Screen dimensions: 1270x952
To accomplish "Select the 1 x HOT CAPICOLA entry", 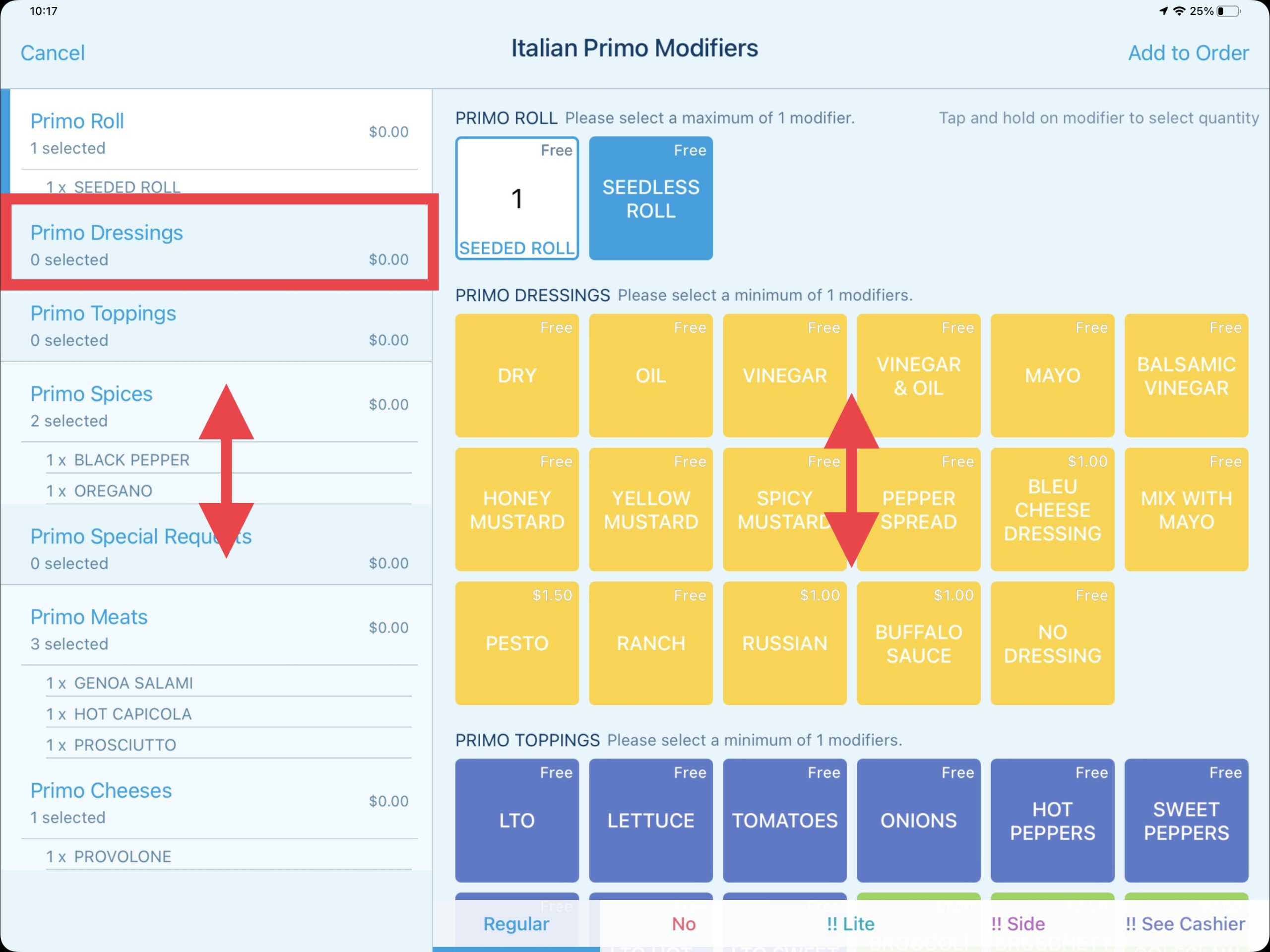I will tap(229, 713).
